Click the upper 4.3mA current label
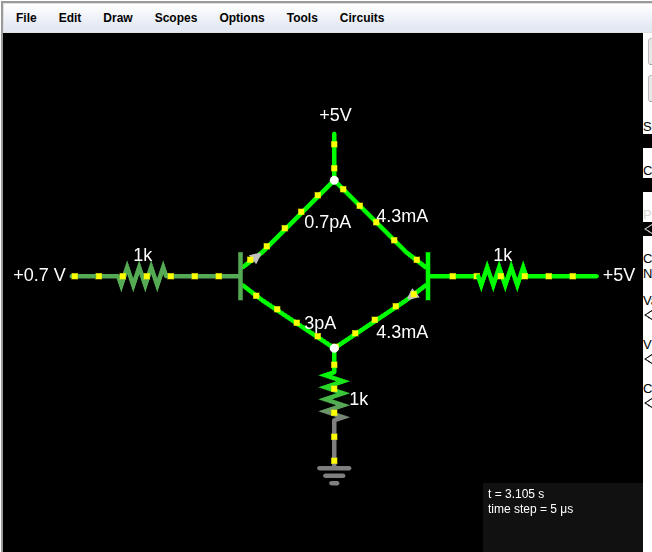This screenshot has height=552, width=652. pyautogui.click(x=402, y=216)
